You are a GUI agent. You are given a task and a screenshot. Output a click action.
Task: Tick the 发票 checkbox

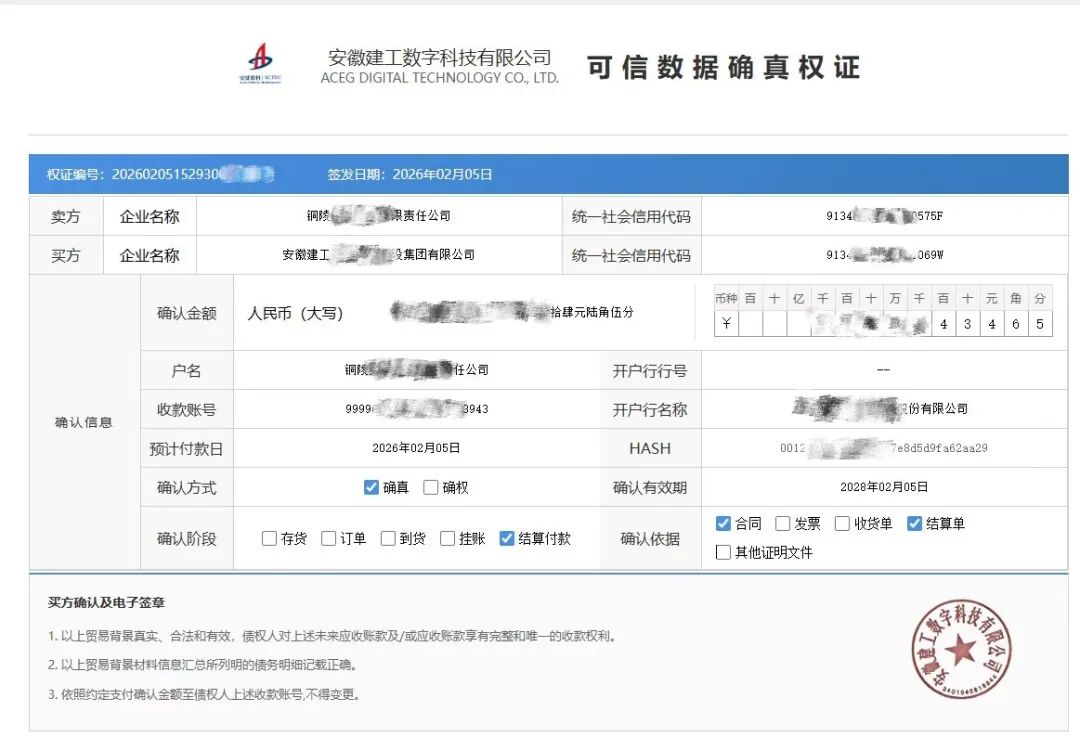tap(783, 524)
